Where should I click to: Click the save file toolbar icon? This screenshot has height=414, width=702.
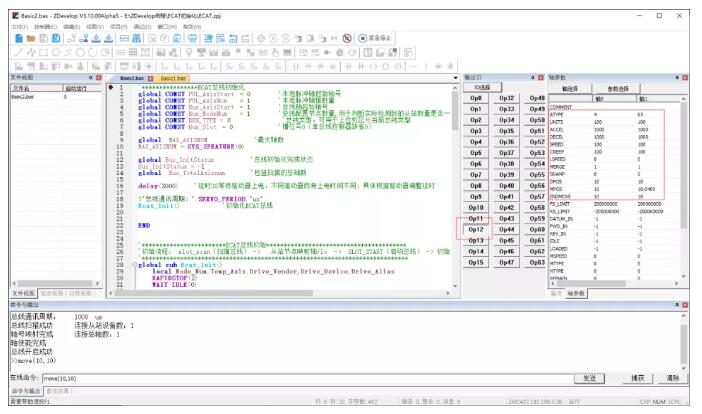[43, 38]
